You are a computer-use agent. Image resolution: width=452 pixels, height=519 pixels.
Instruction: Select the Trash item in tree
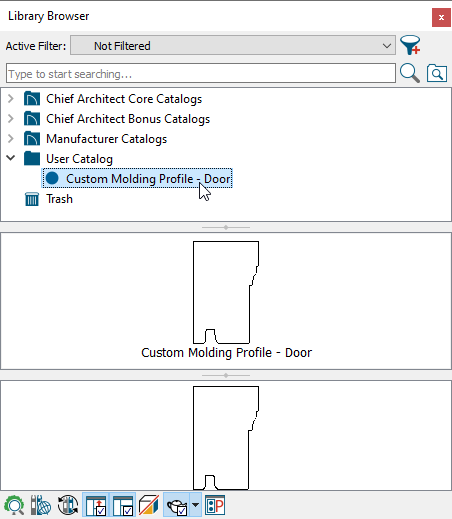click(x=59, y=199)
